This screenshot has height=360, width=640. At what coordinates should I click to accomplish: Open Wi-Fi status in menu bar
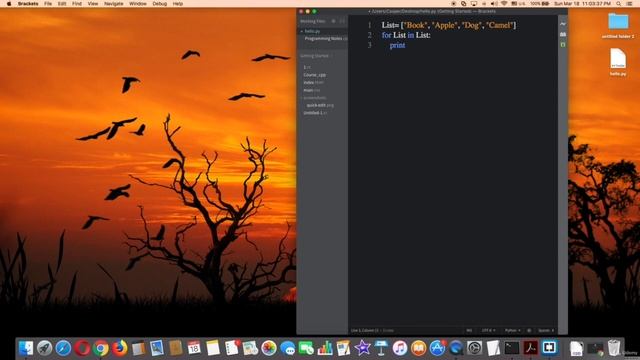tap(504, 4)
